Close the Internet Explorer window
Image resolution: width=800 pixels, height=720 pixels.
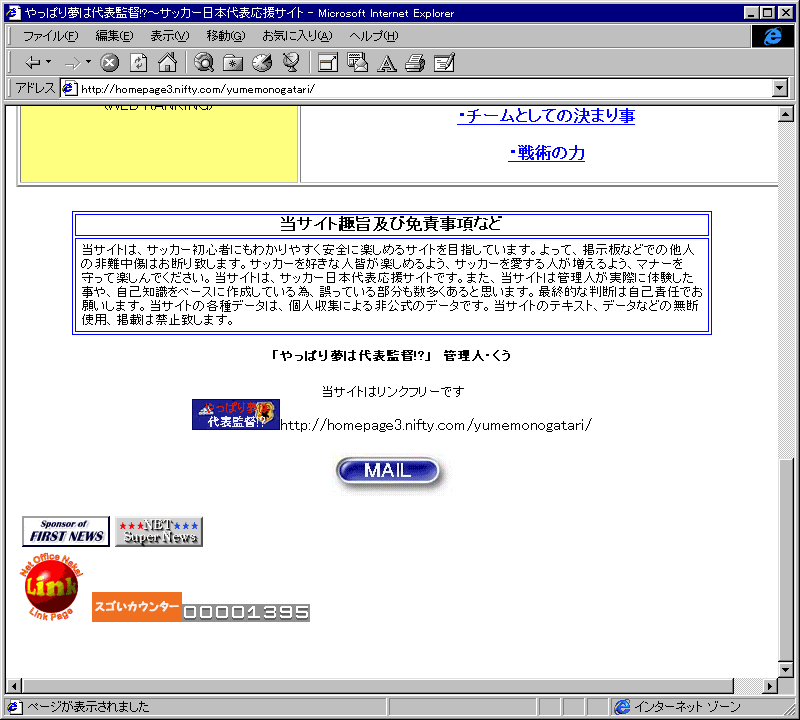pyautogui.click(x=785, y=13)
